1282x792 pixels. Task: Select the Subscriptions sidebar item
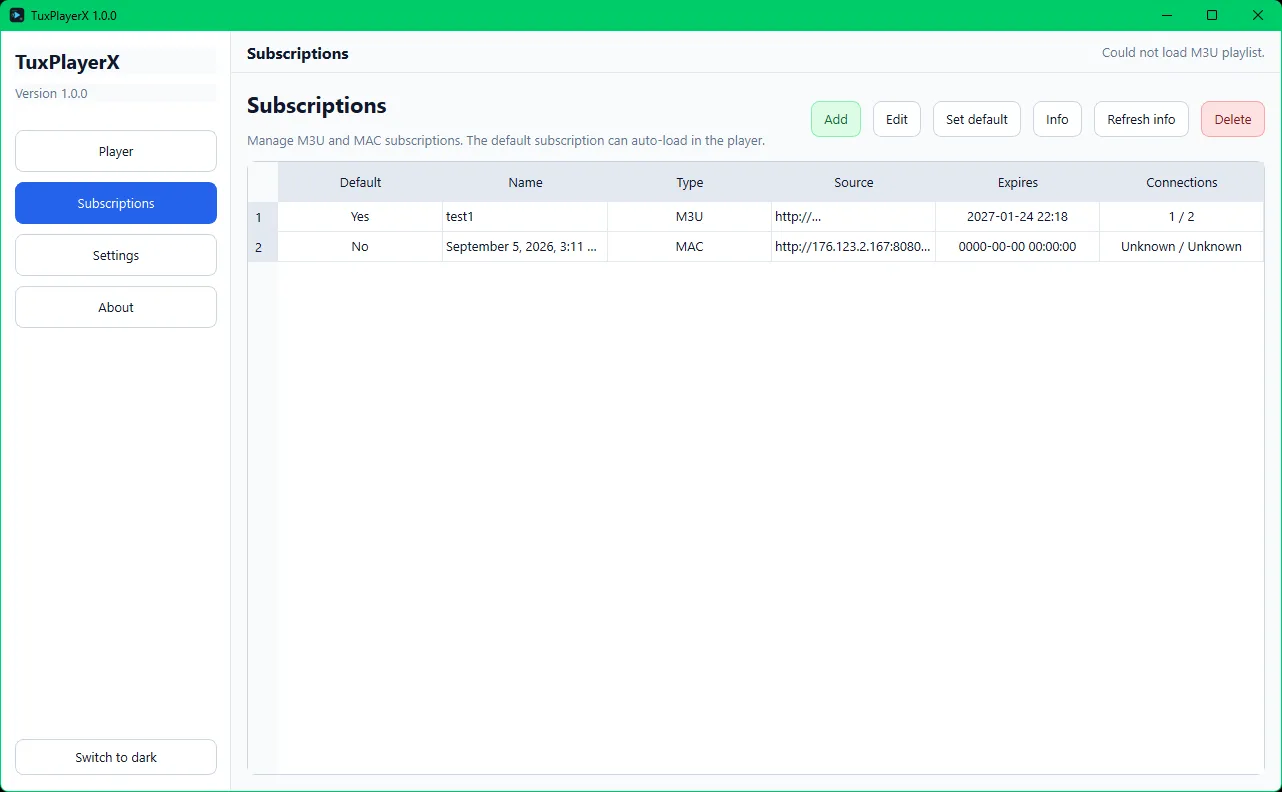[116, 203]
